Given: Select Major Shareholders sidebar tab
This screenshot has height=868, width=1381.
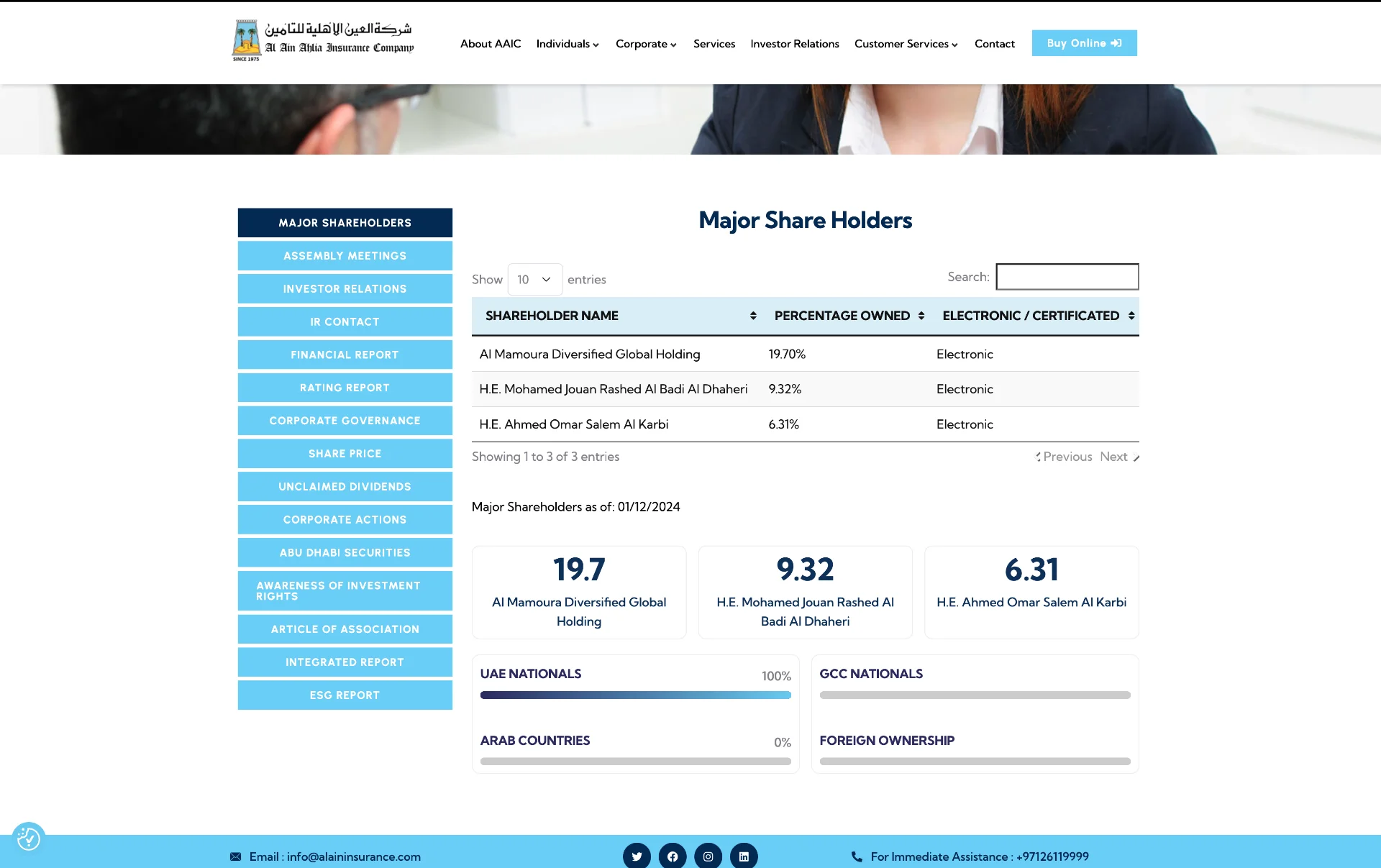Looking at the screenshot, I should pos(345,223).
